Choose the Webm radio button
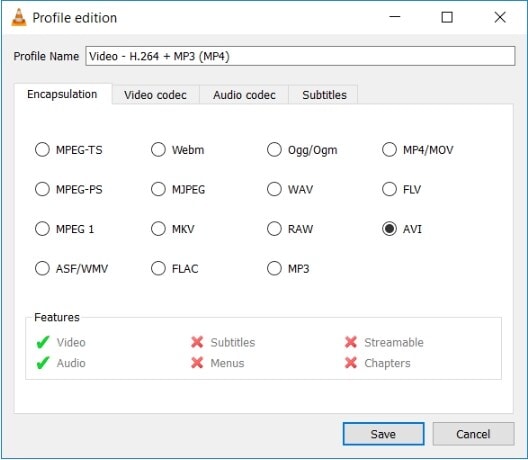 (177, 150)
